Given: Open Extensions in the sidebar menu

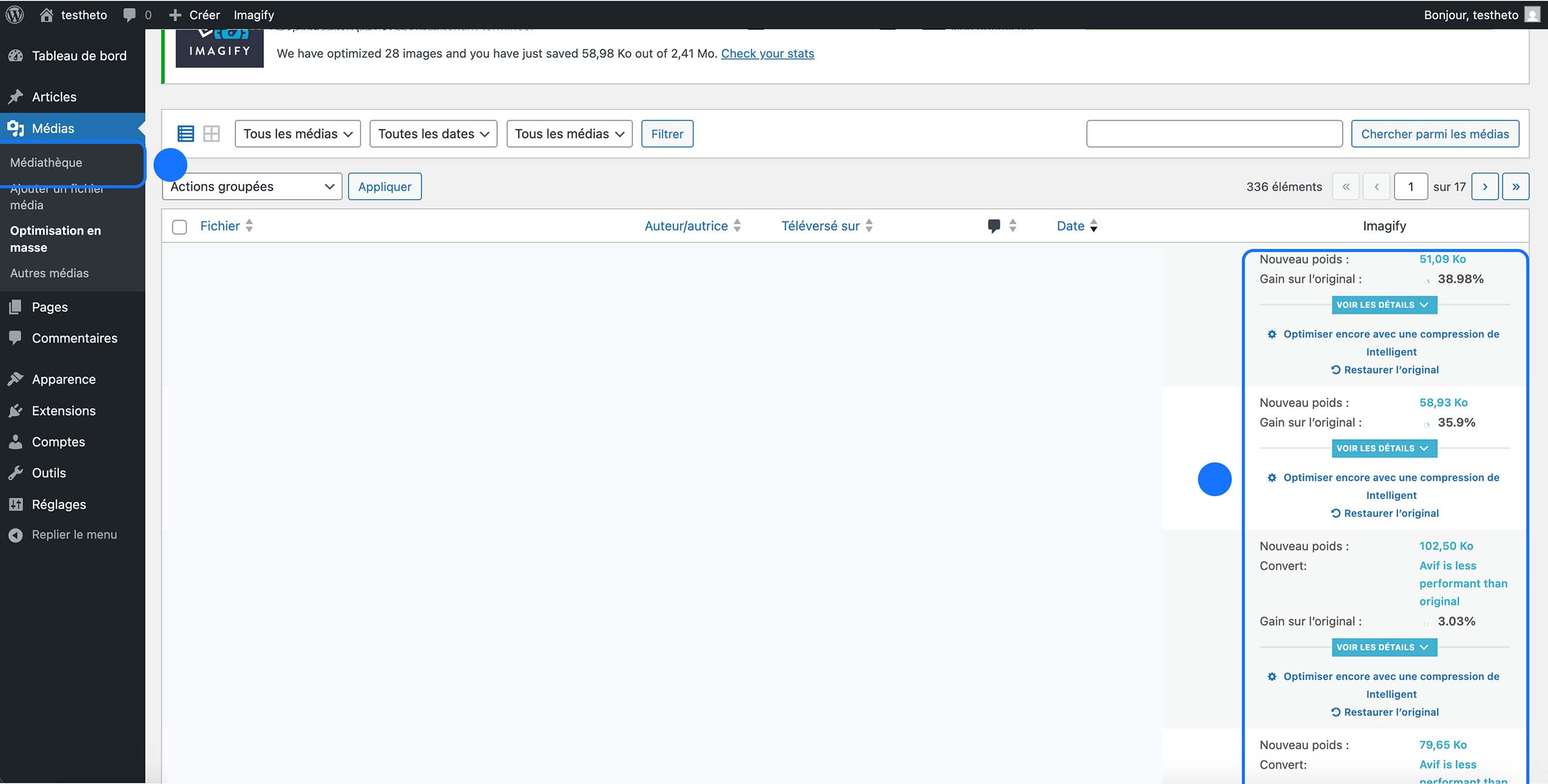Looking at the screenshot, I should (x=63, y=411).
